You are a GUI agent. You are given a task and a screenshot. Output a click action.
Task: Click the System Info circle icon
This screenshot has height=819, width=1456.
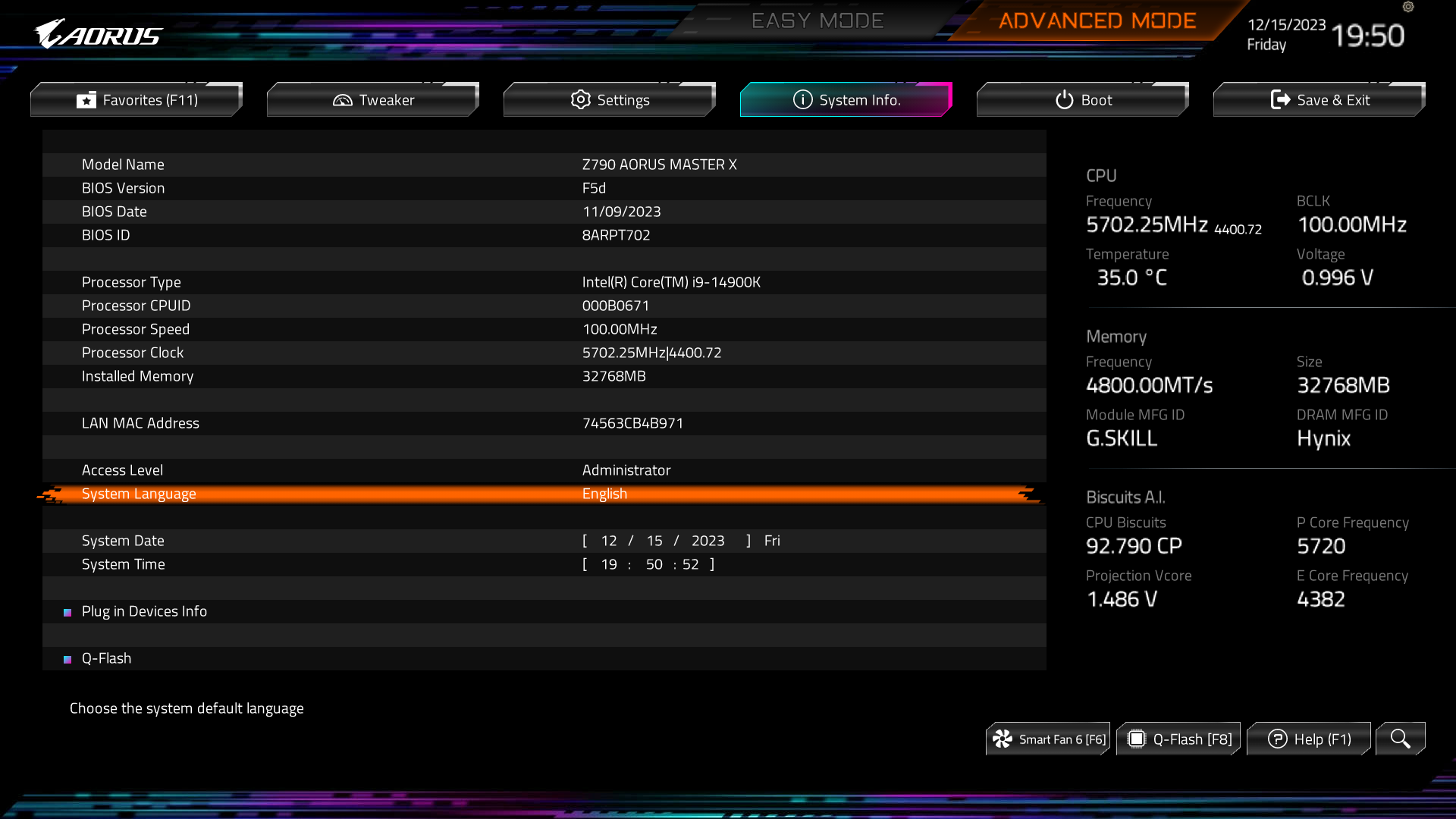point(803,100)
